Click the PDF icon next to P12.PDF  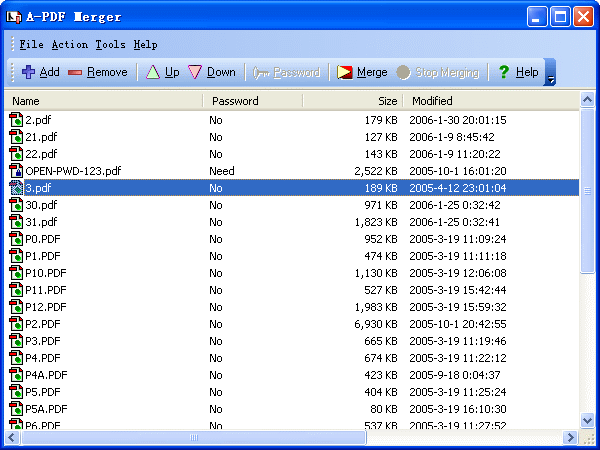point(16,307)
